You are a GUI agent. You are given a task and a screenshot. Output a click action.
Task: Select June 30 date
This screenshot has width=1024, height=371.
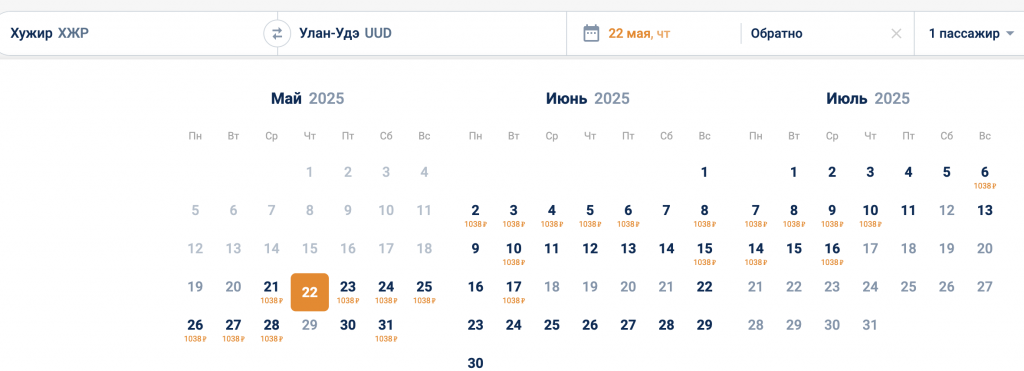click(x=475, y=363)
